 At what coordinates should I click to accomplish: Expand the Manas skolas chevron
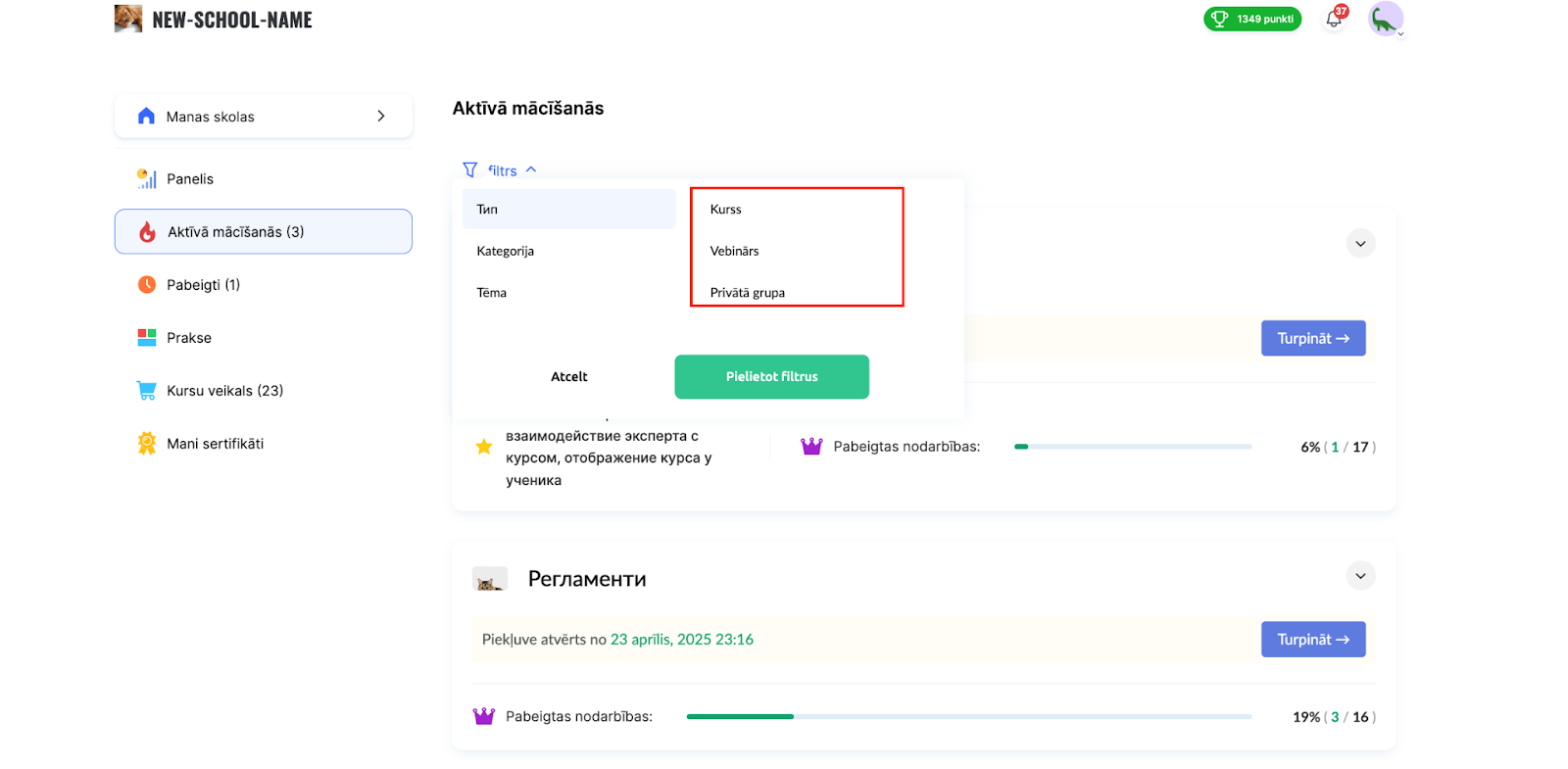[381, 116]
